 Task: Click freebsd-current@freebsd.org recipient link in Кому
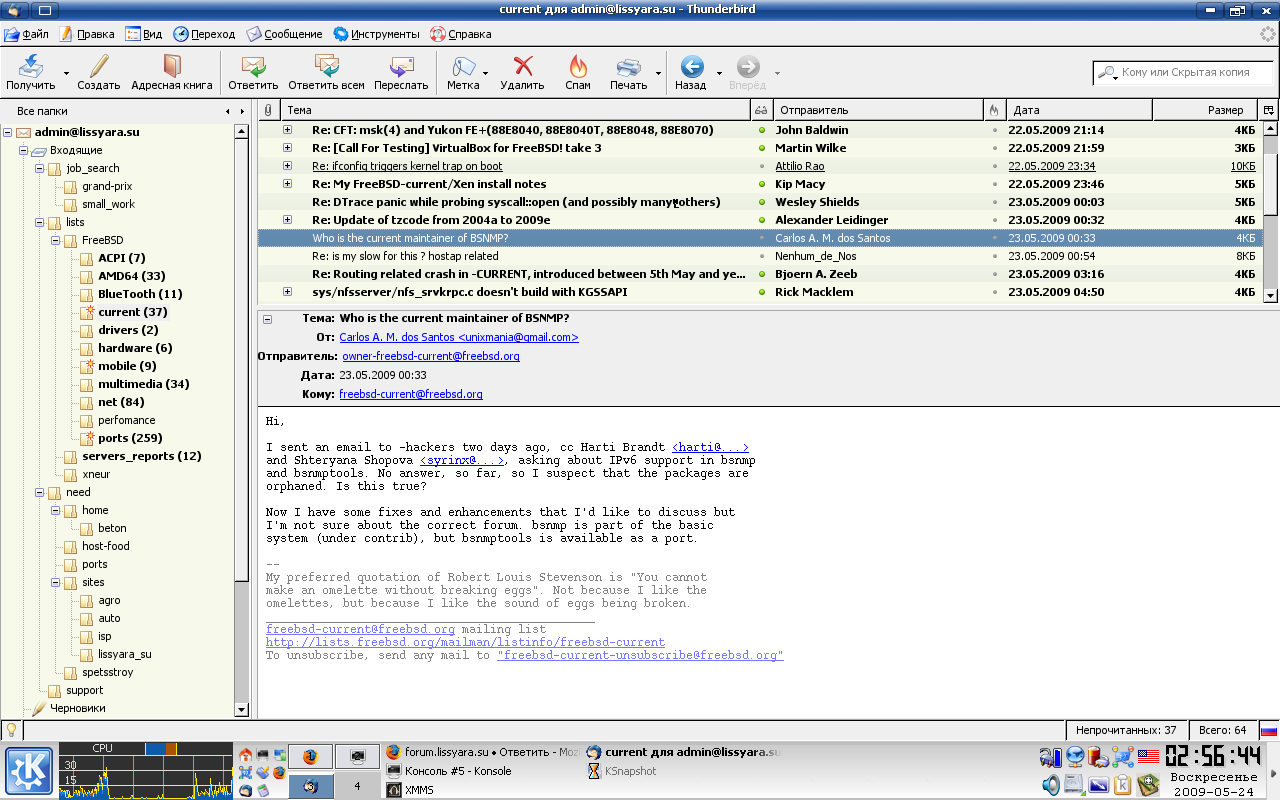pyautogui.click(x=411, y=394)
